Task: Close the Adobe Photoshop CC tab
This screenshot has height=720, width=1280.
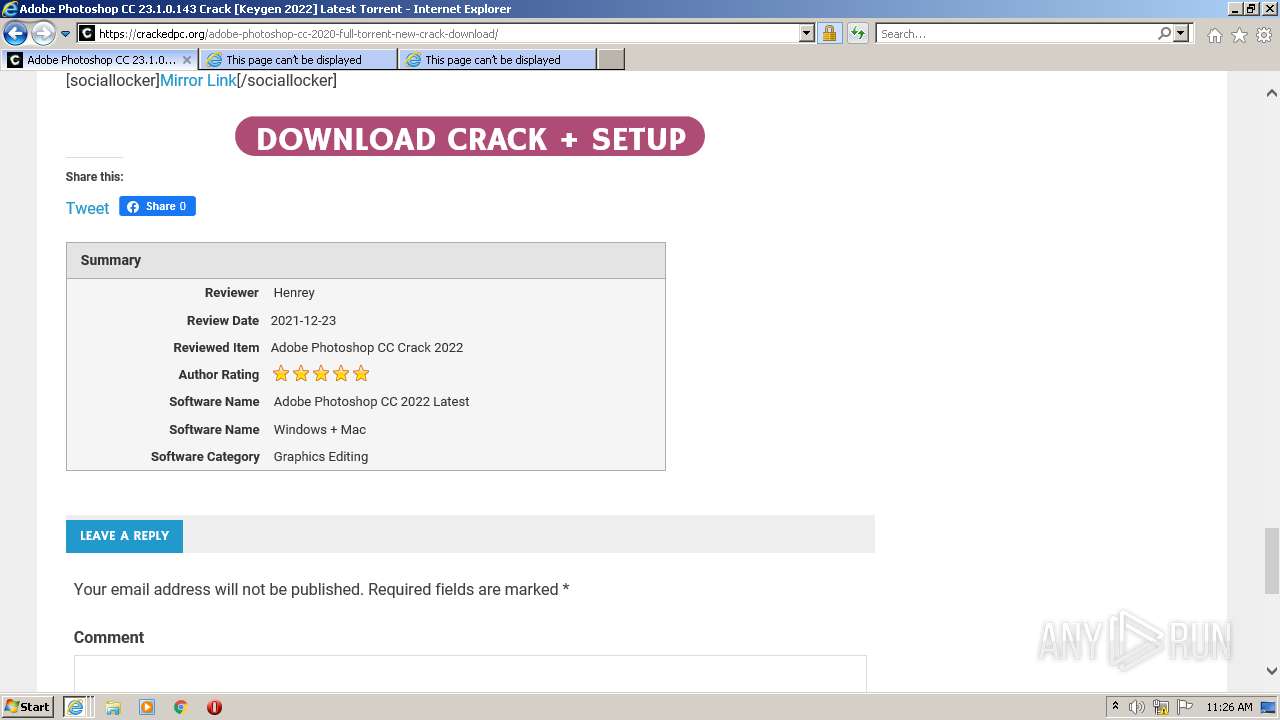Action: (x=186, y=60)
